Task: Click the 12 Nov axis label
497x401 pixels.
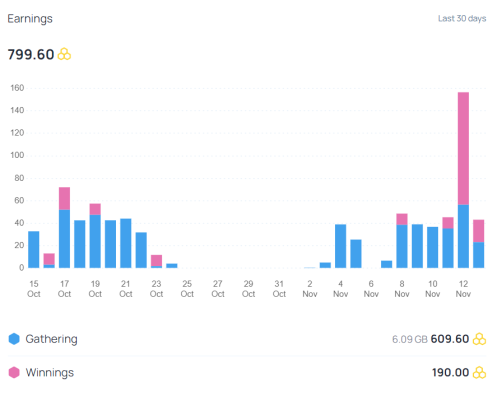Action: coord(463,289)
